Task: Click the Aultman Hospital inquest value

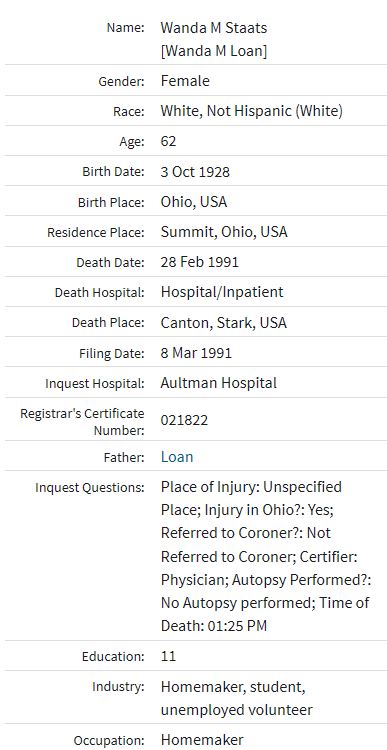Action: pos(219,383)
